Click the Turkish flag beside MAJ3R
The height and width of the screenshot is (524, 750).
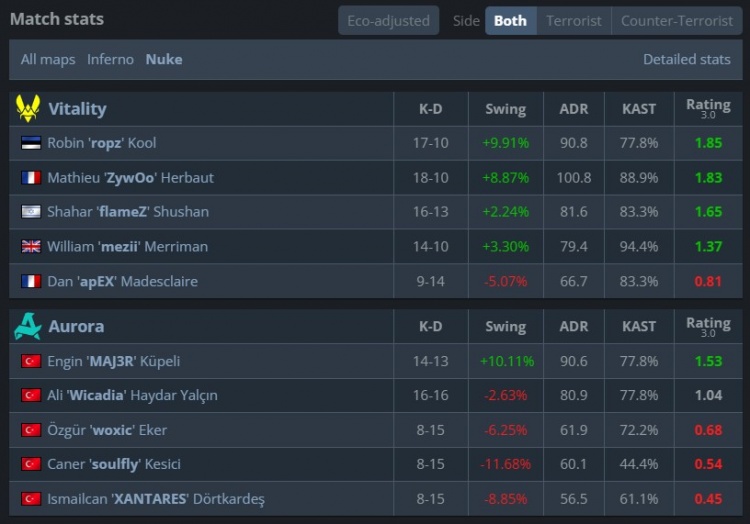[30, 361]
